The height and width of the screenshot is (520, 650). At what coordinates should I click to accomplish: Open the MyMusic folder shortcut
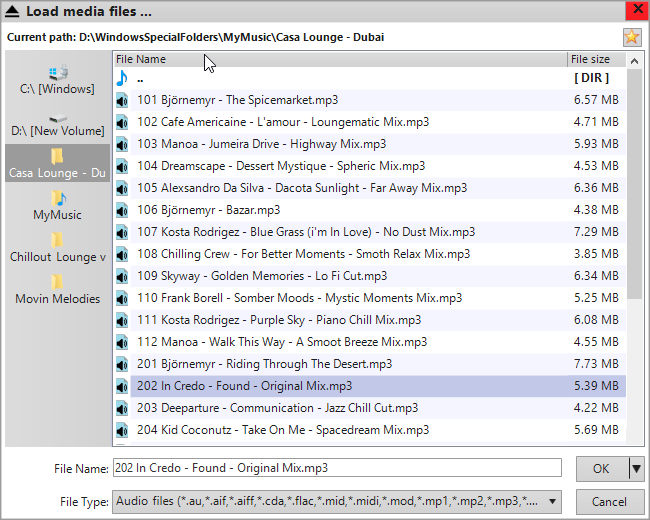(57, 206)
